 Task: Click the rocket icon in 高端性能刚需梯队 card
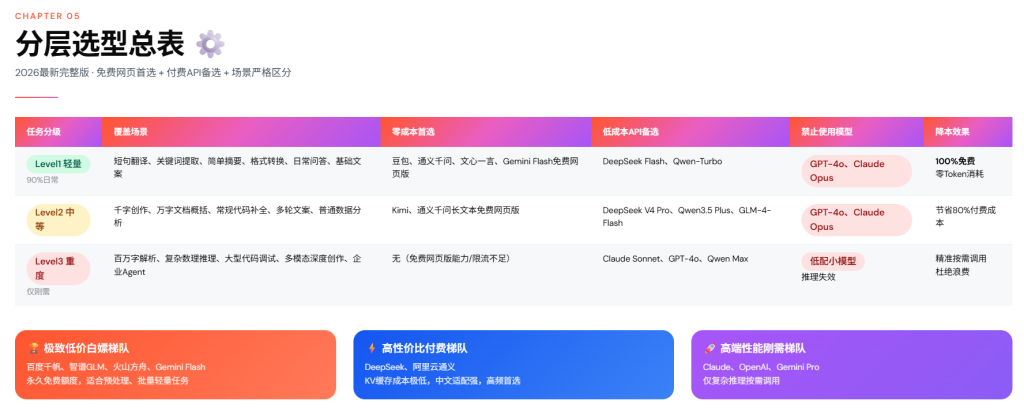click(x=709, y=349)
